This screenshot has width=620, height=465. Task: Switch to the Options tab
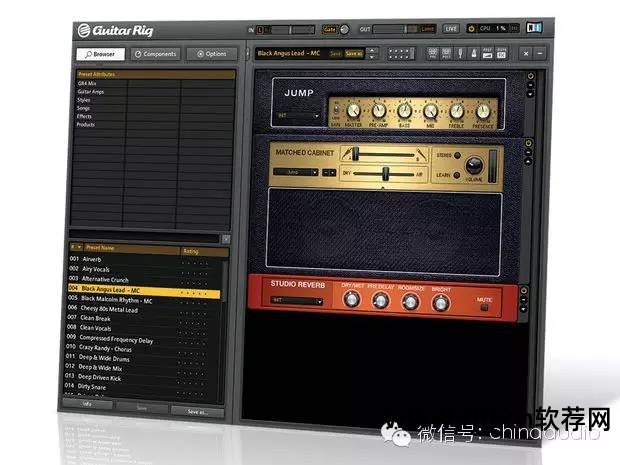click(211, 54)
